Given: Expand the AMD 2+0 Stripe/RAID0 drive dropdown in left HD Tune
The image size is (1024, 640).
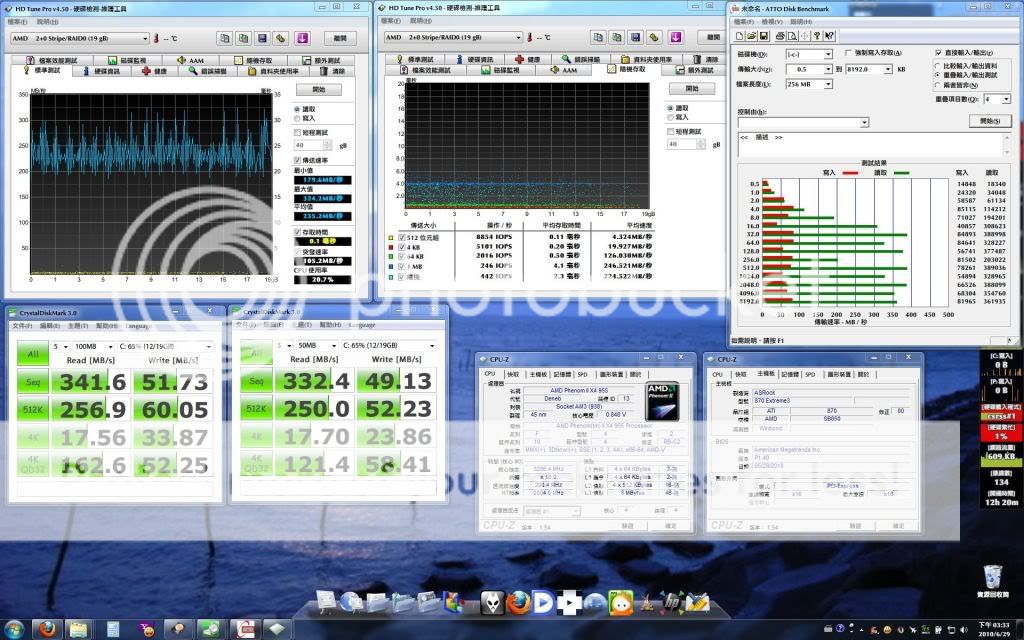Looking at the screenshot, I should [146, 38].
